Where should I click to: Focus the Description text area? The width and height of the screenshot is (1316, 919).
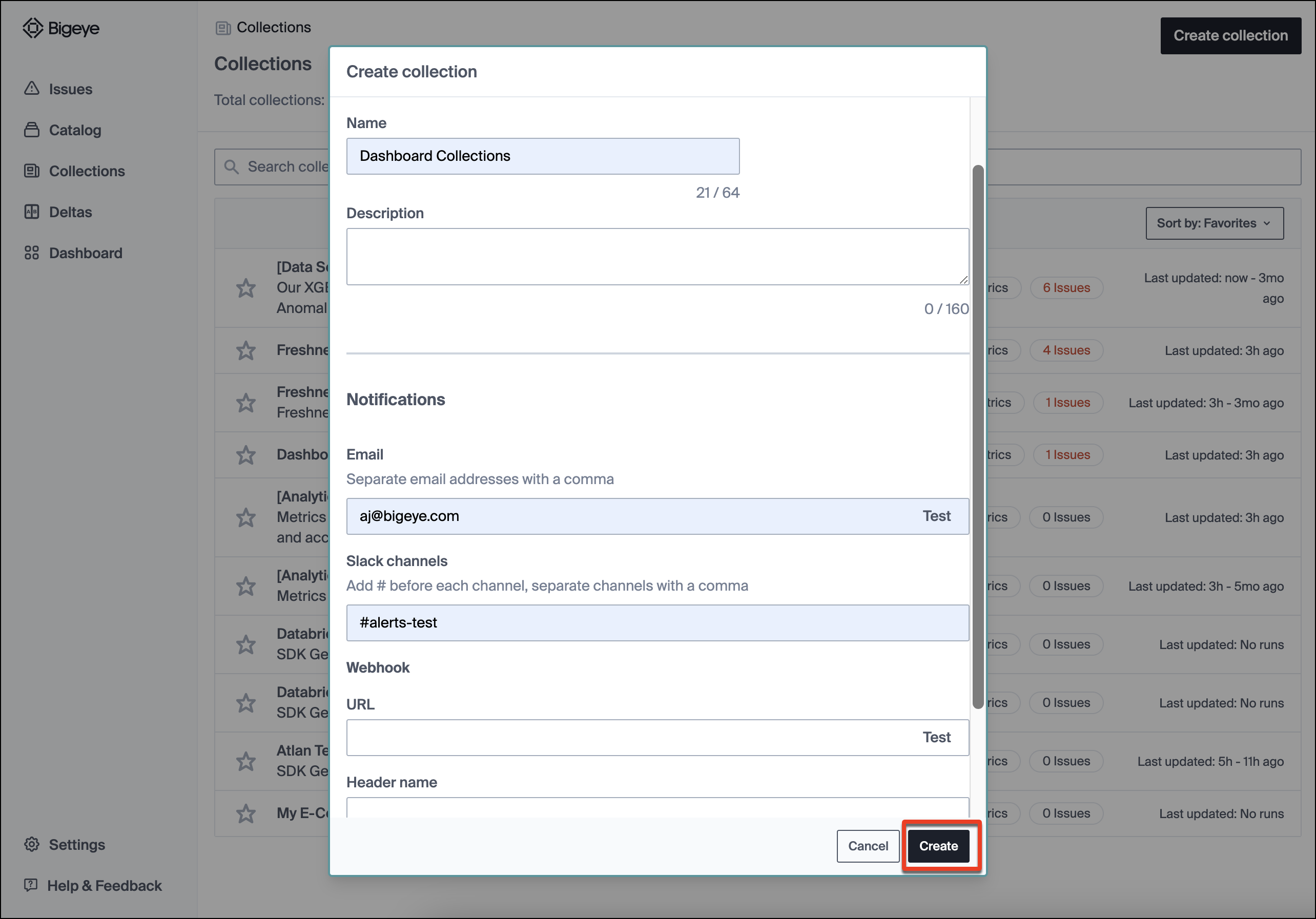point(657,257)
